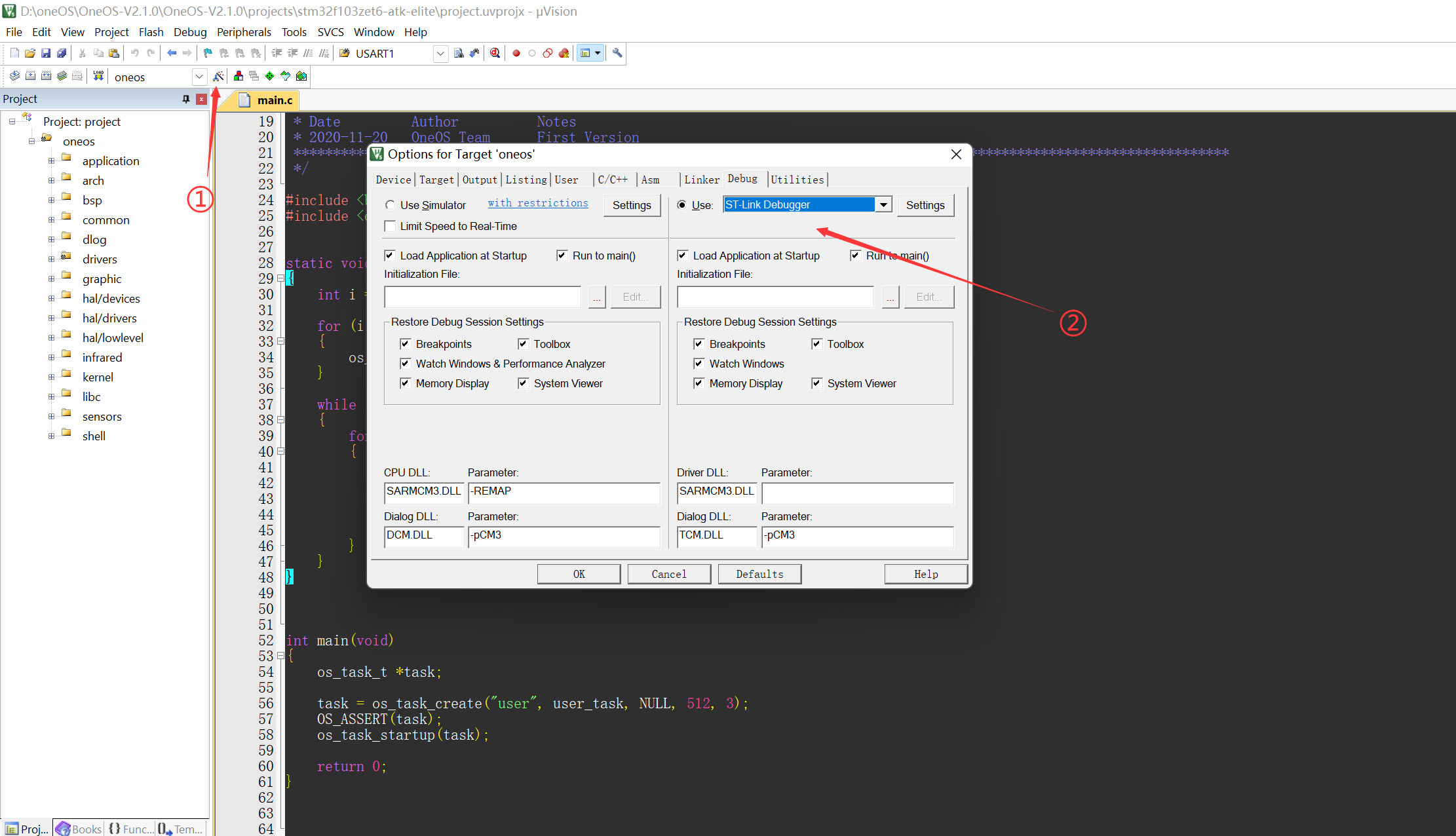1456x836 pixels.
Task: Click the Configuration wrench icon
Action: click(617, 53)
